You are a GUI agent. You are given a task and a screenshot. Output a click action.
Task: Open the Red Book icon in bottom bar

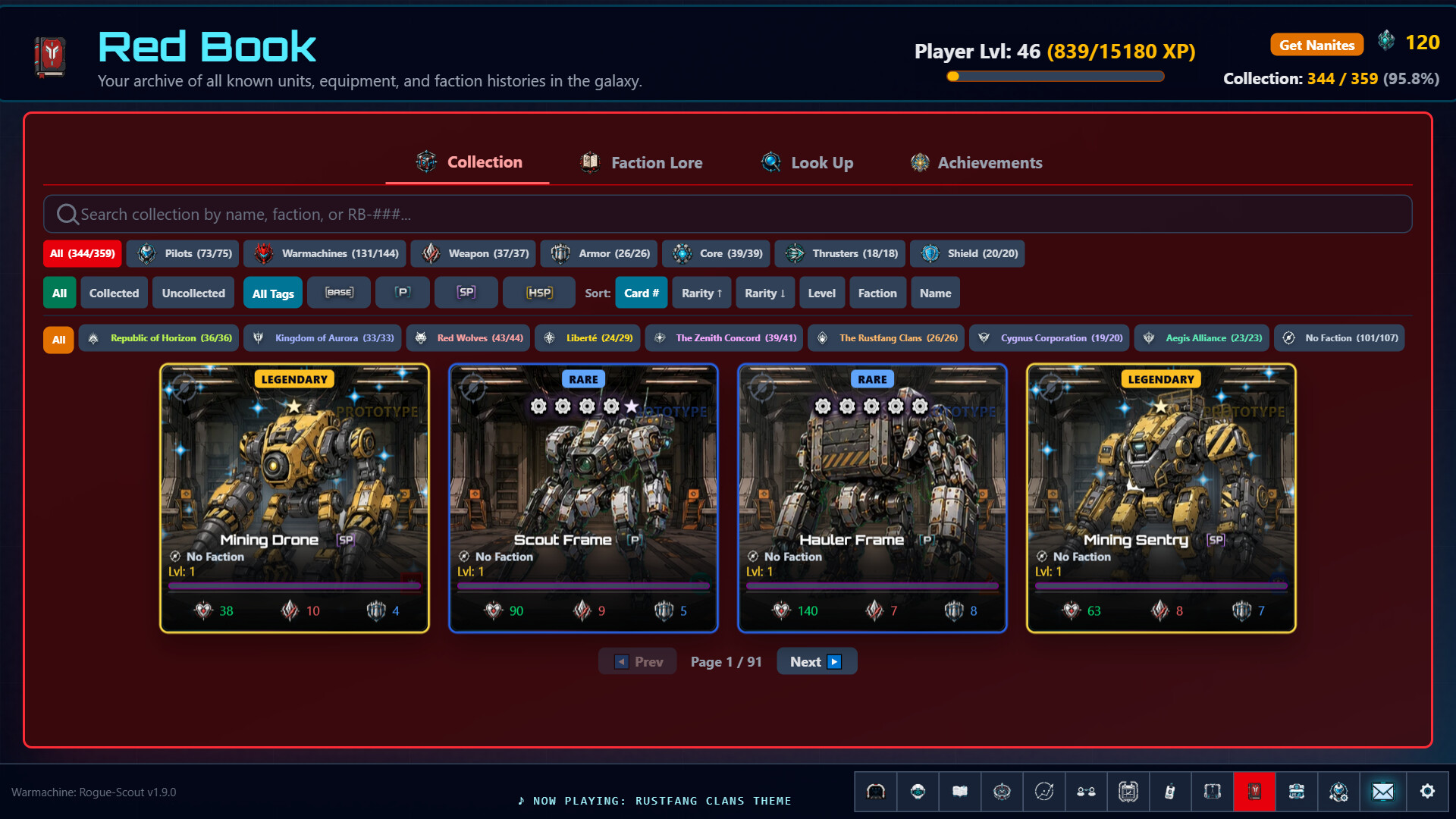tap(1255, 792)
